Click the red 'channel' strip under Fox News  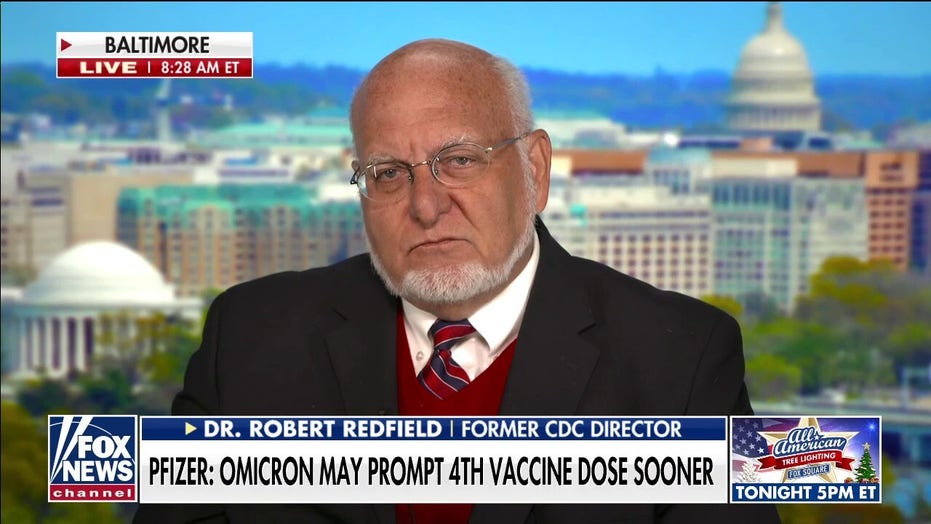93,493
